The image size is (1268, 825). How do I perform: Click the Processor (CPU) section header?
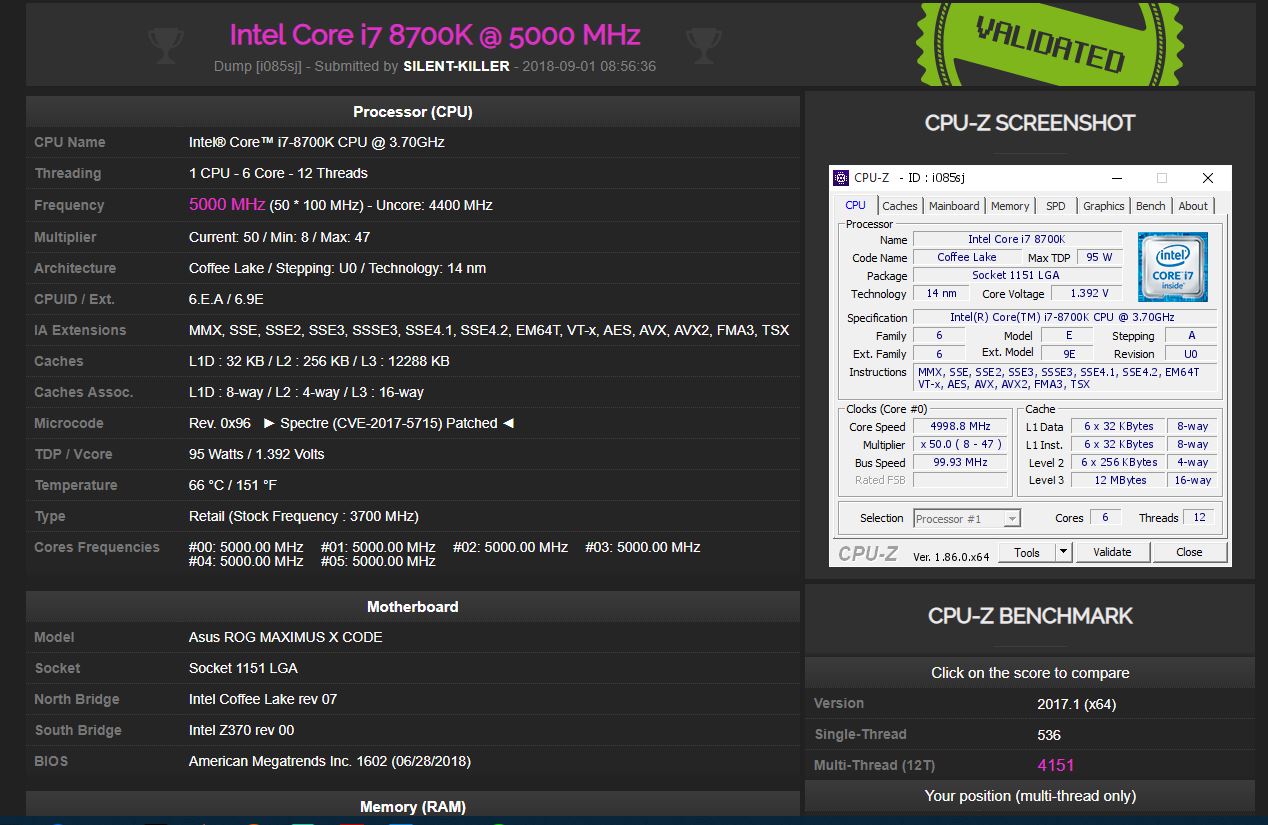click(413, 112)
